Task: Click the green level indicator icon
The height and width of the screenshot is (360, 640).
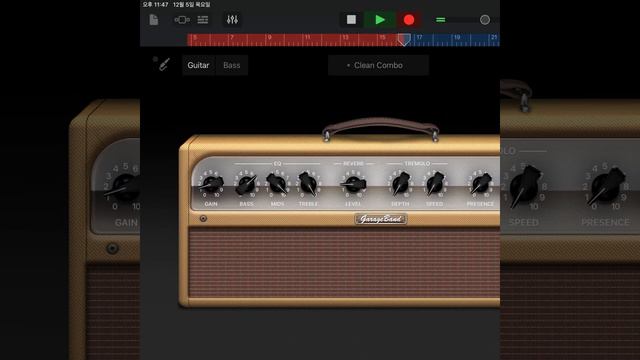Action: tap(440, 20)
